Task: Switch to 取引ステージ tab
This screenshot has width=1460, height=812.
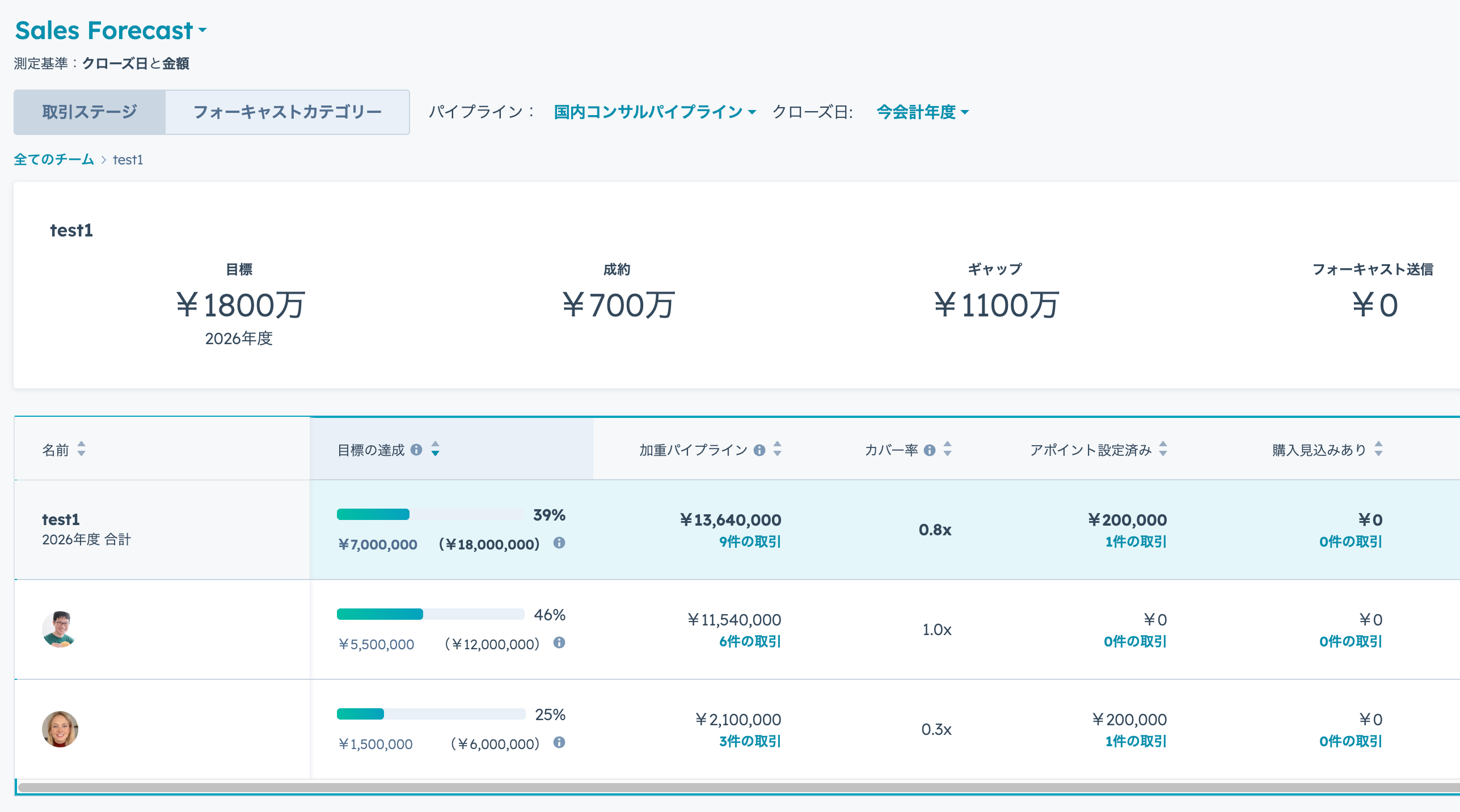Action: pos(90,112)
